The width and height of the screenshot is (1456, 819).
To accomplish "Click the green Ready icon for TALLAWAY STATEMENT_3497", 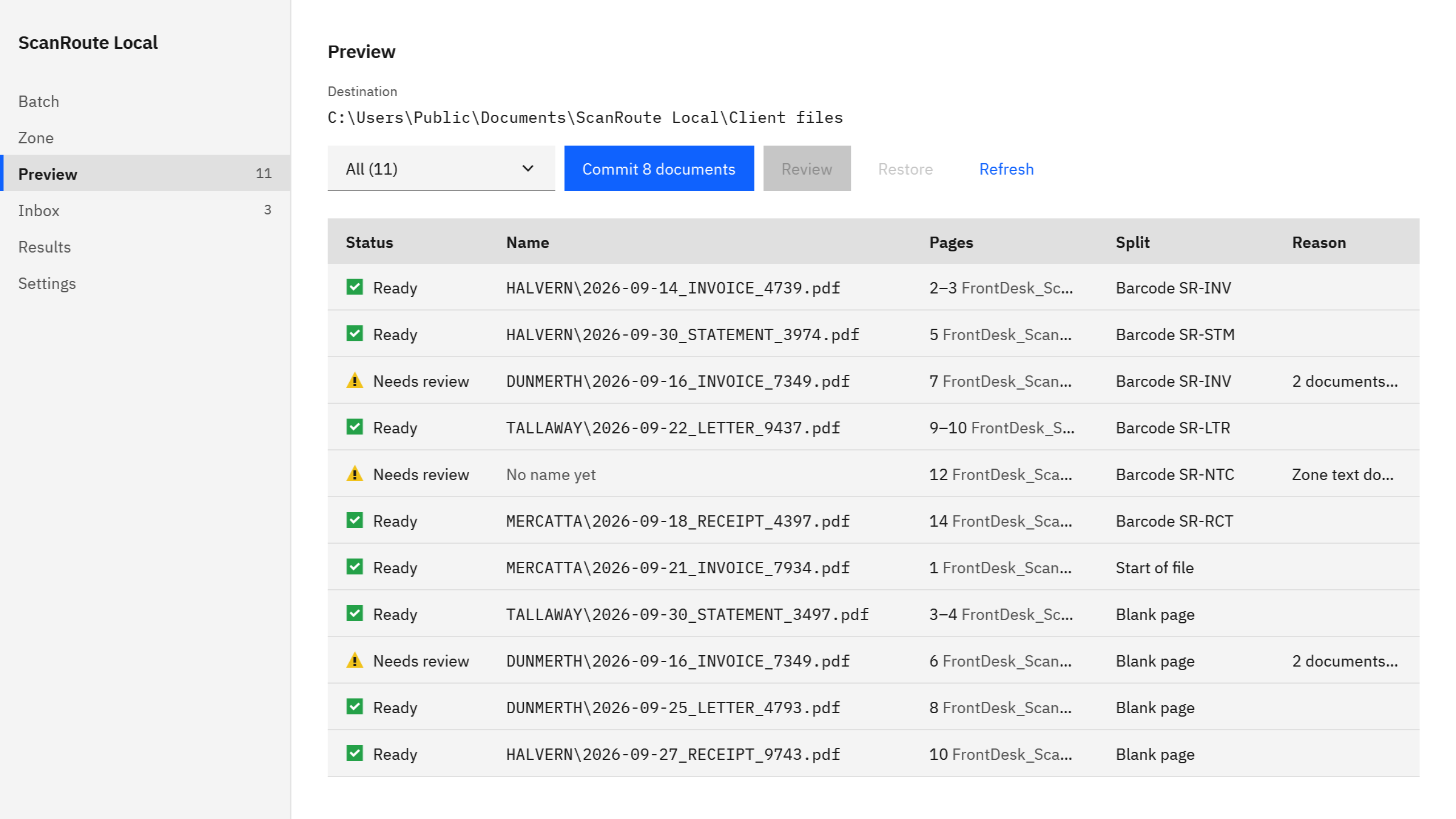I will 355,613.
